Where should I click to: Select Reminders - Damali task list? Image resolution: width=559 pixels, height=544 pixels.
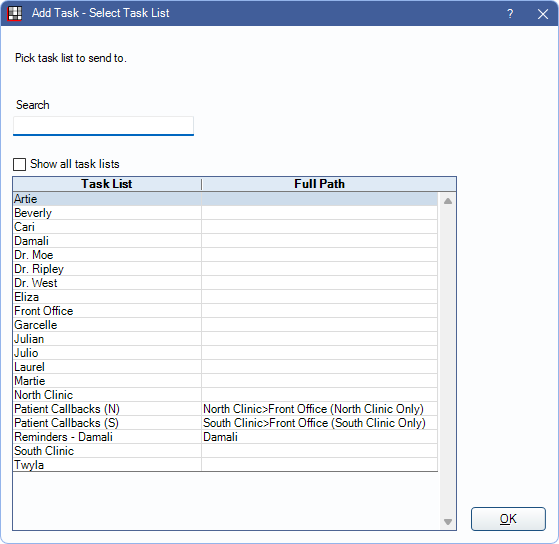(x=225, y=437)
